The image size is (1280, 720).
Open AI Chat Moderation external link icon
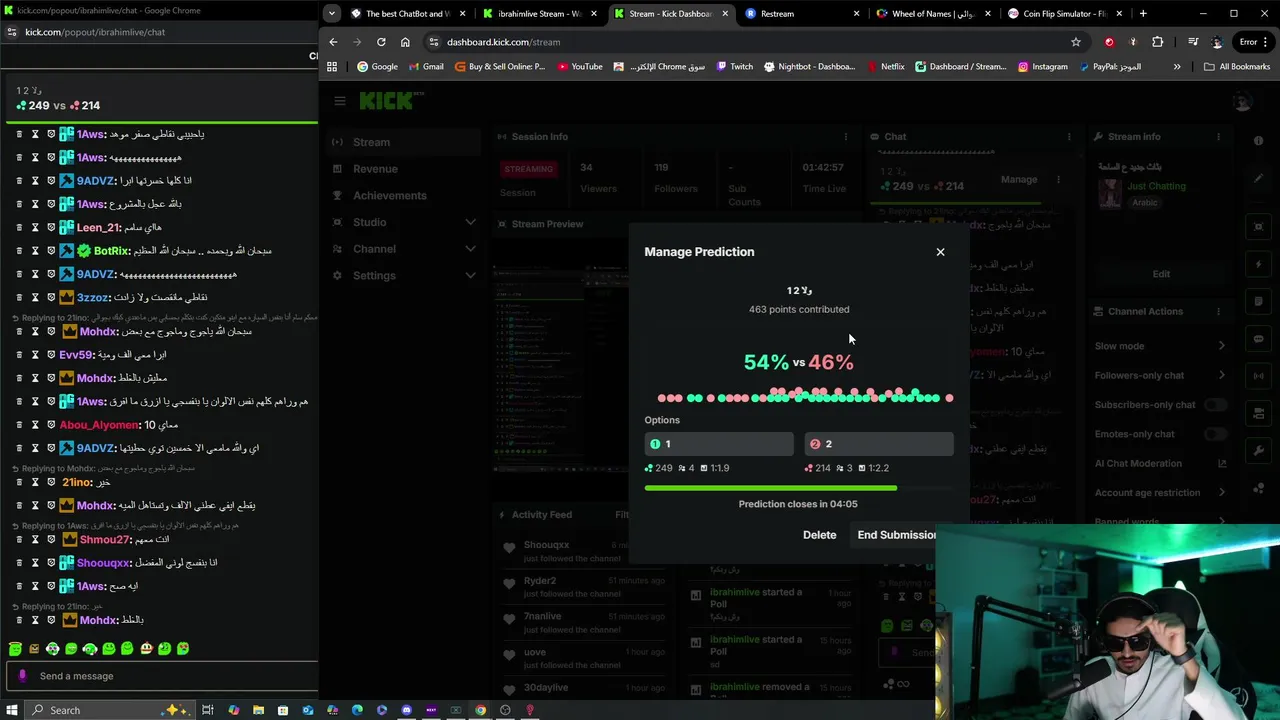pyautogui.click(x=1221, y=463)
